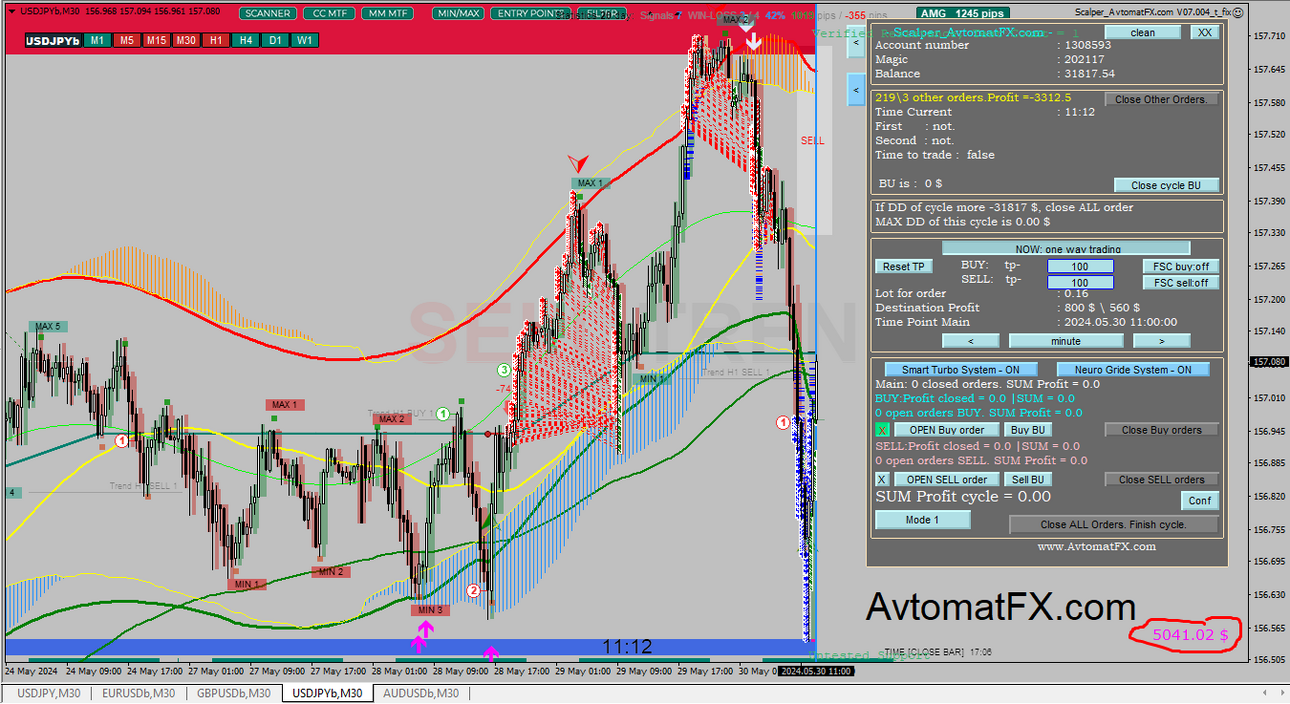Image resolution: width=1290 pixels, height=704 pixels.
Task: Toggle the X box beside OPEN SELL order
Action: tap(882, 479)
